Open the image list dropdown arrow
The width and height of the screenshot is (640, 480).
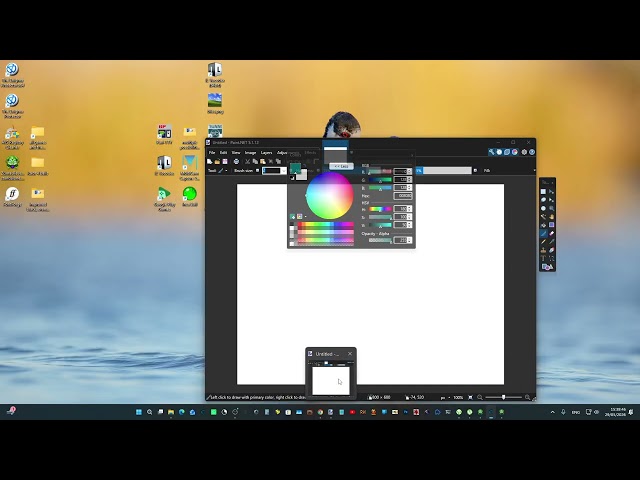point(351,152)
